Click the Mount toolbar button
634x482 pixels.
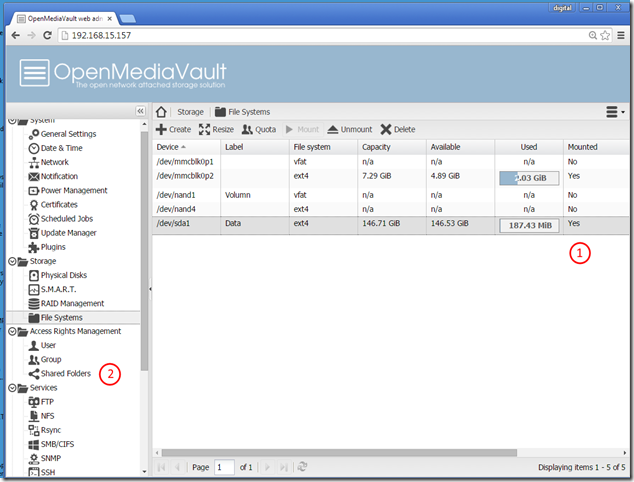[302, 129]
